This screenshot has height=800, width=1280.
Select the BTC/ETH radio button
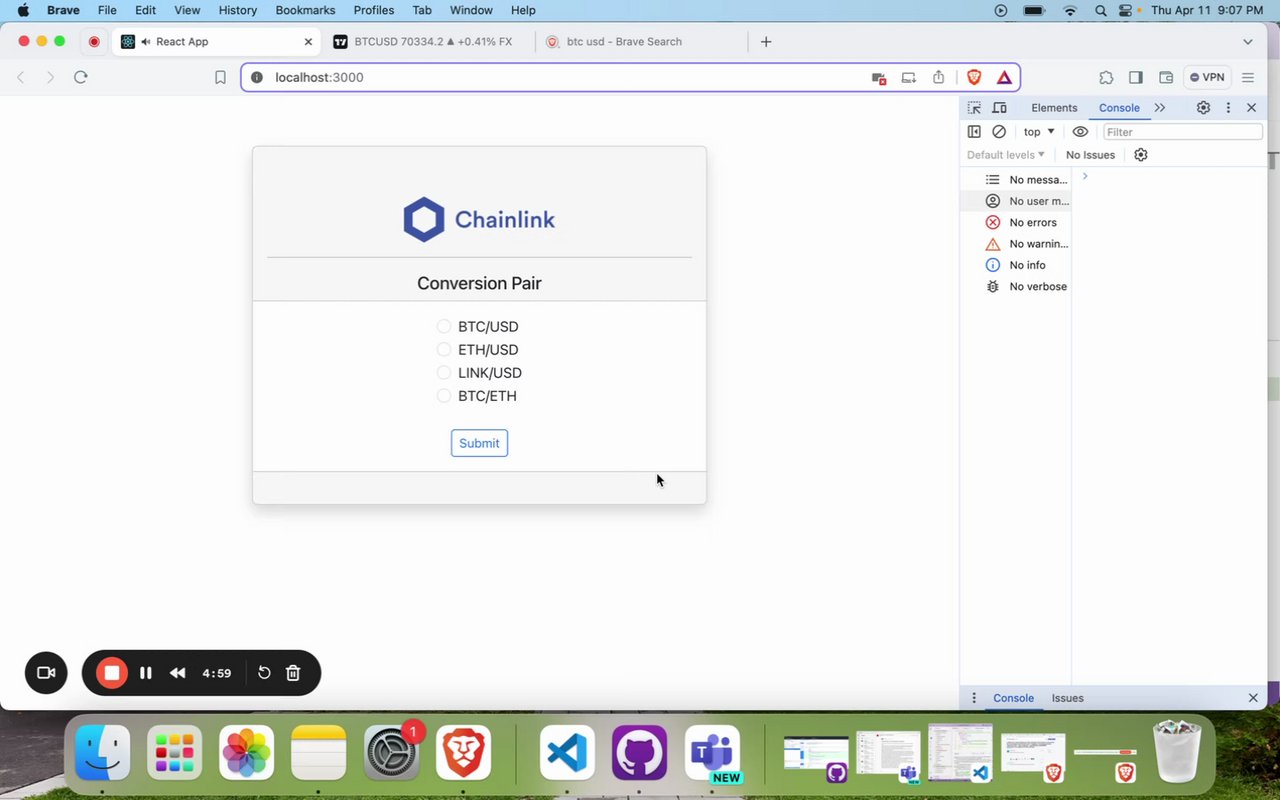pyautogui.click(x=444, y=396)
